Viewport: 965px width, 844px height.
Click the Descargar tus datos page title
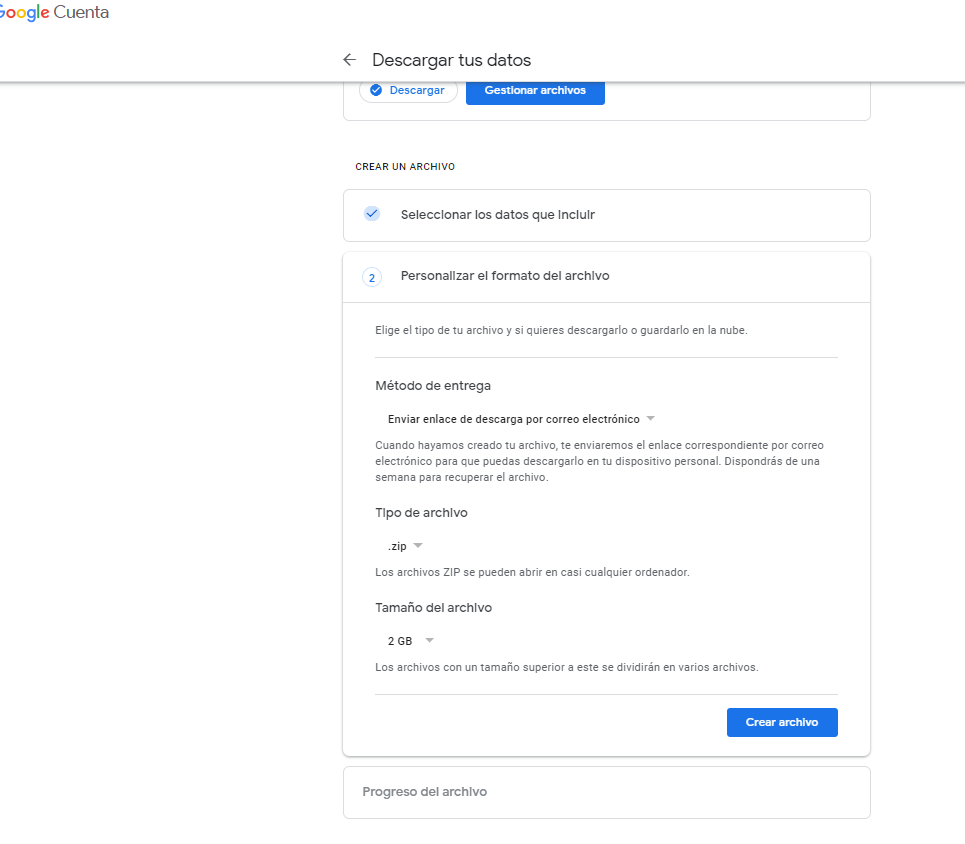coord(451,60)
